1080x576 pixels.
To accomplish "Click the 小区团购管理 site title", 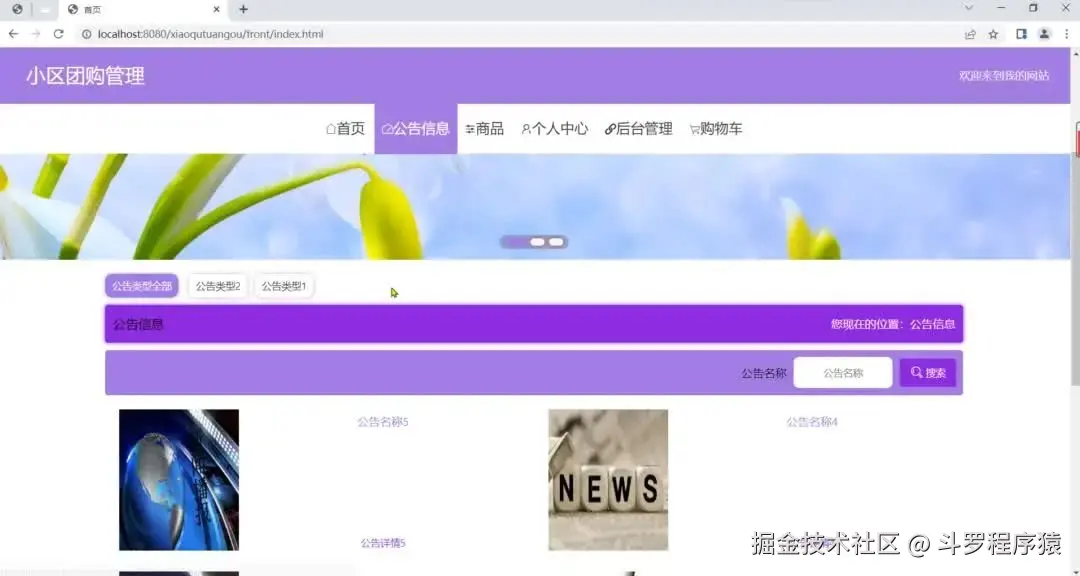I will [x=85, y=76].
